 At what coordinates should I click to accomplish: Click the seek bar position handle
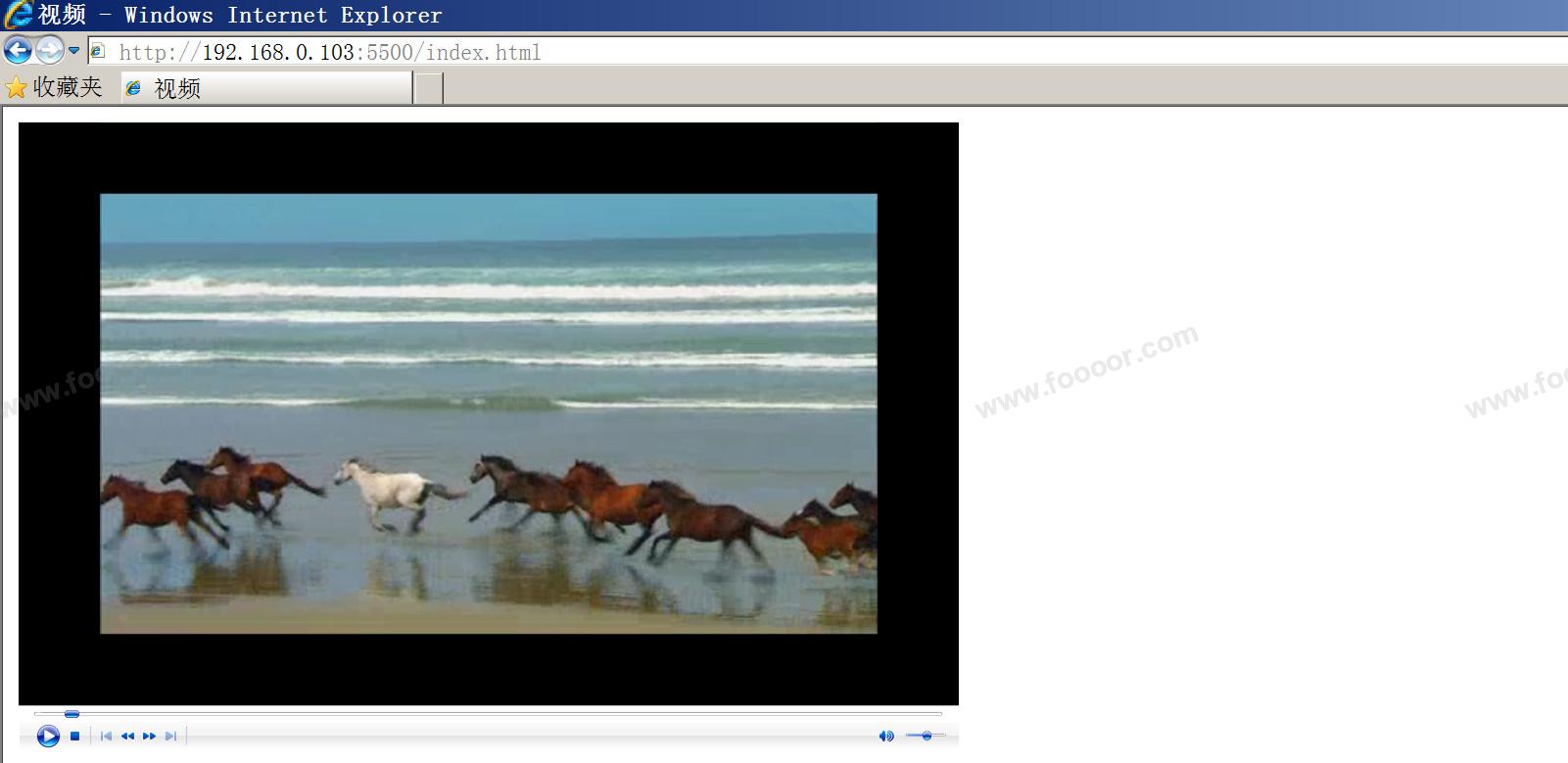click(71, 714)
